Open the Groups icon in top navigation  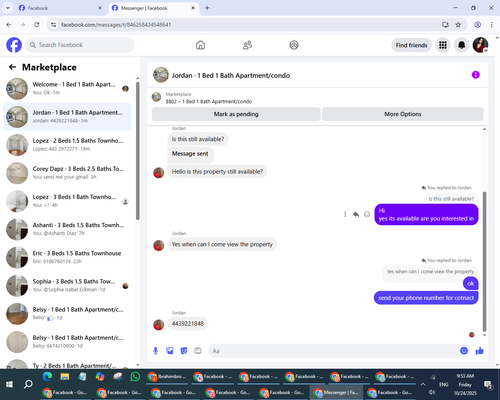coord(294,45)
